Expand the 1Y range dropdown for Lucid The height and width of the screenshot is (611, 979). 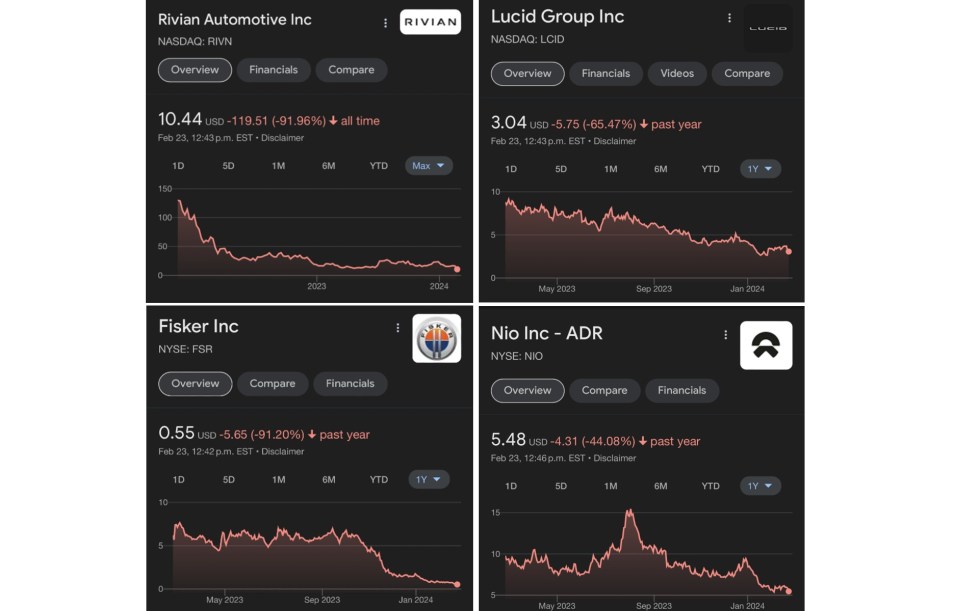(x=760, y=169)
